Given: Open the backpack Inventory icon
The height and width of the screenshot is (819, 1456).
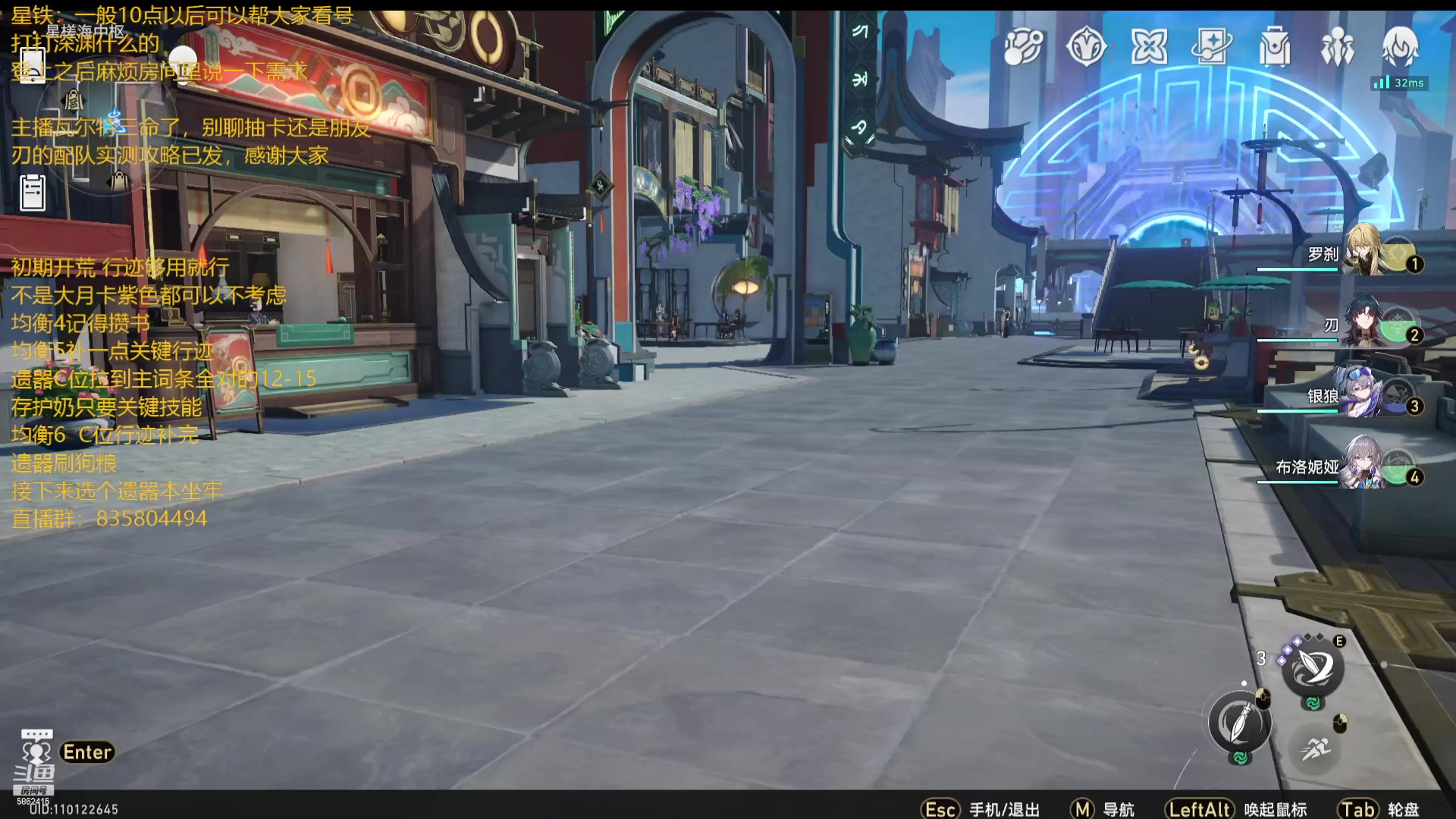Looking at the screenshot, I should point(1274,48).
